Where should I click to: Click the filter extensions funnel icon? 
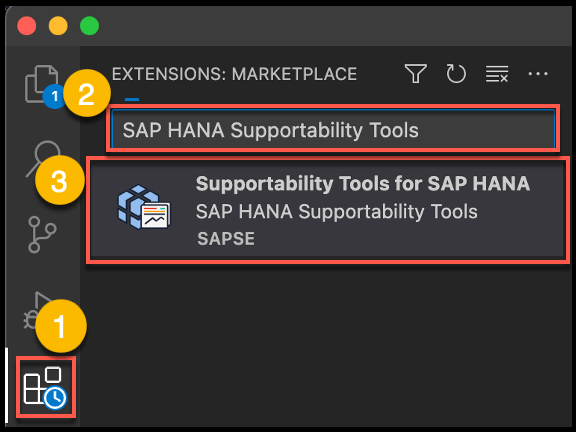[x=415, y=73]
